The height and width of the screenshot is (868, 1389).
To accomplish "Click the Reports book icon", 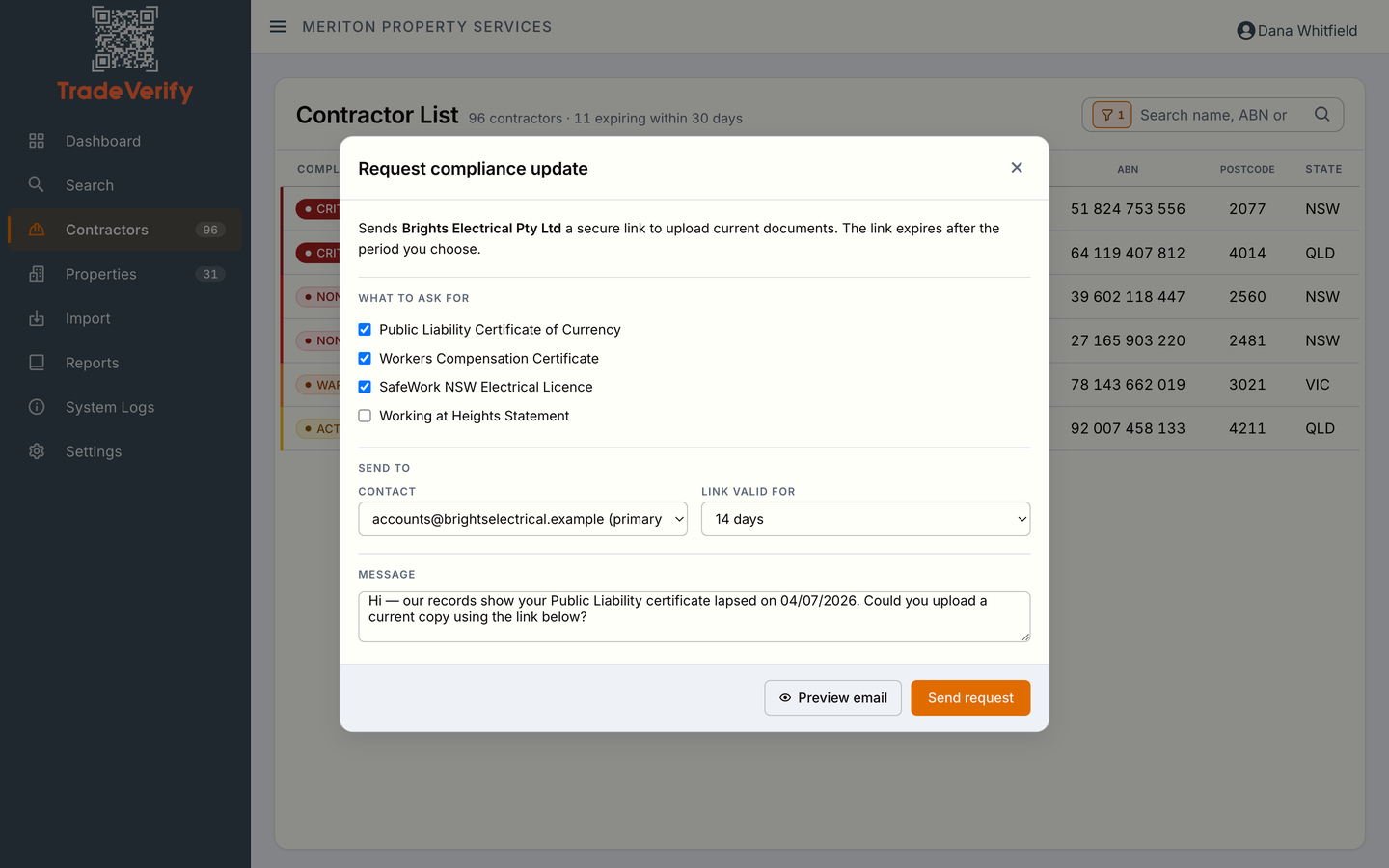I will pos(37,363).
